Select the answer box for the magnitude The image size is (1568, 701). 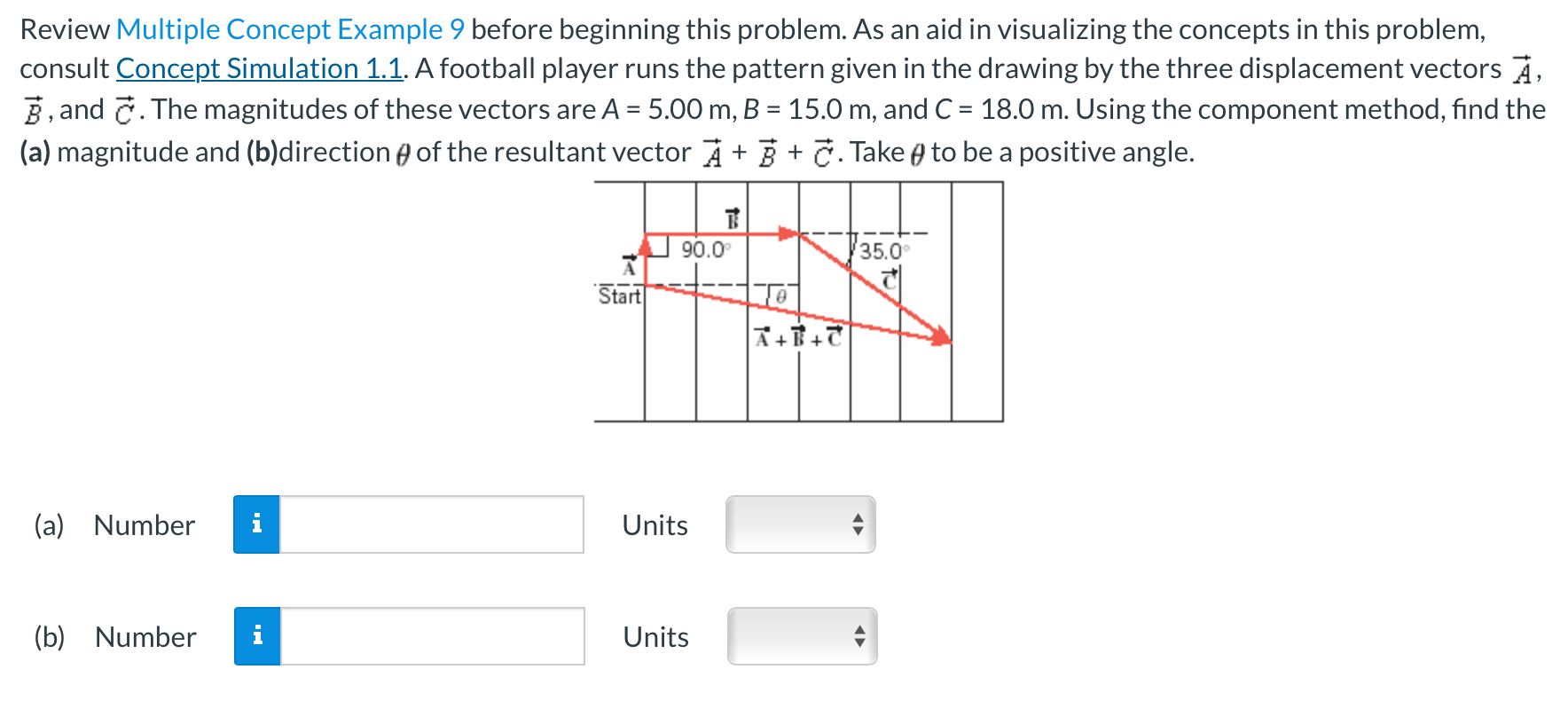[430, 525]
